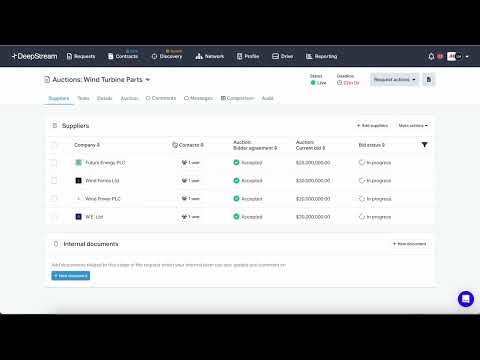Click the blue New document button

71,276
